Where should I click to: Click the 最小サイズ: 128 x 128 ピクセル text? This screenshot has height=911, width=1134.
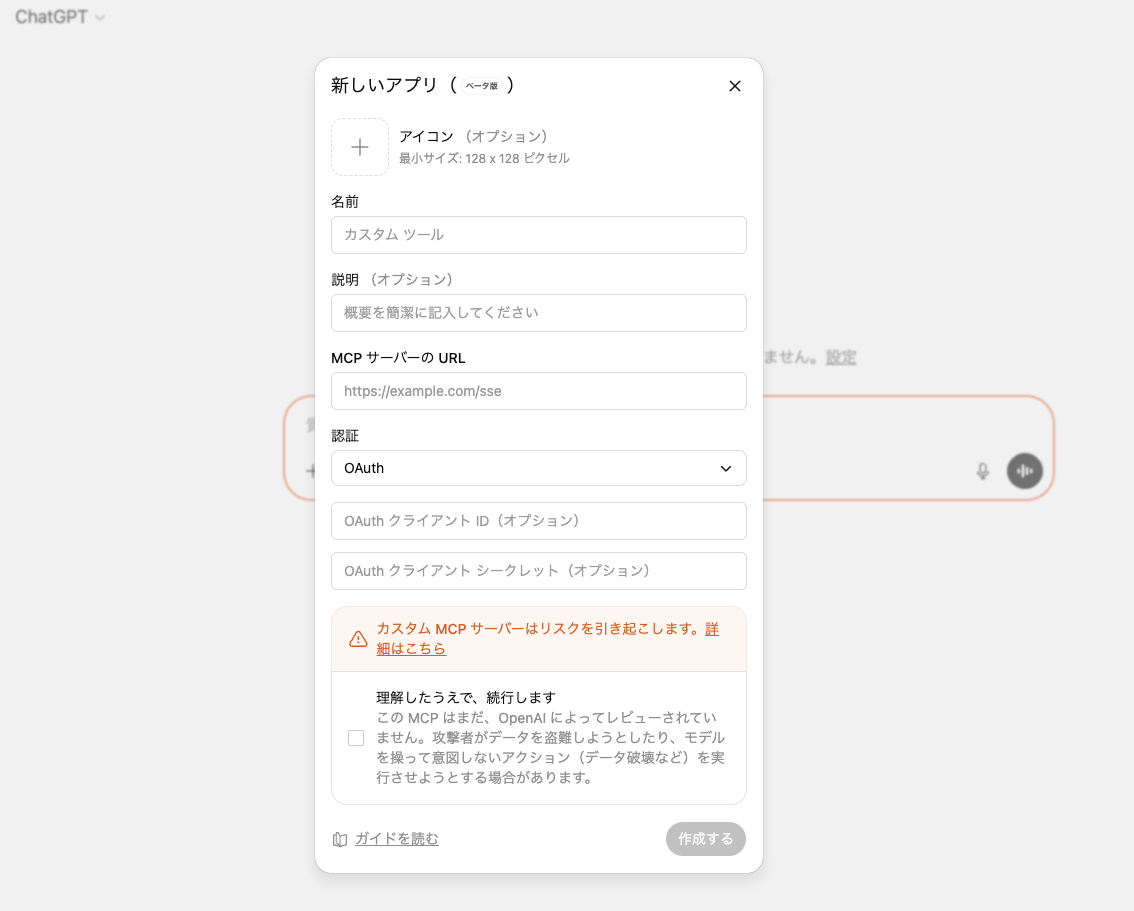(x=484, y=158)
